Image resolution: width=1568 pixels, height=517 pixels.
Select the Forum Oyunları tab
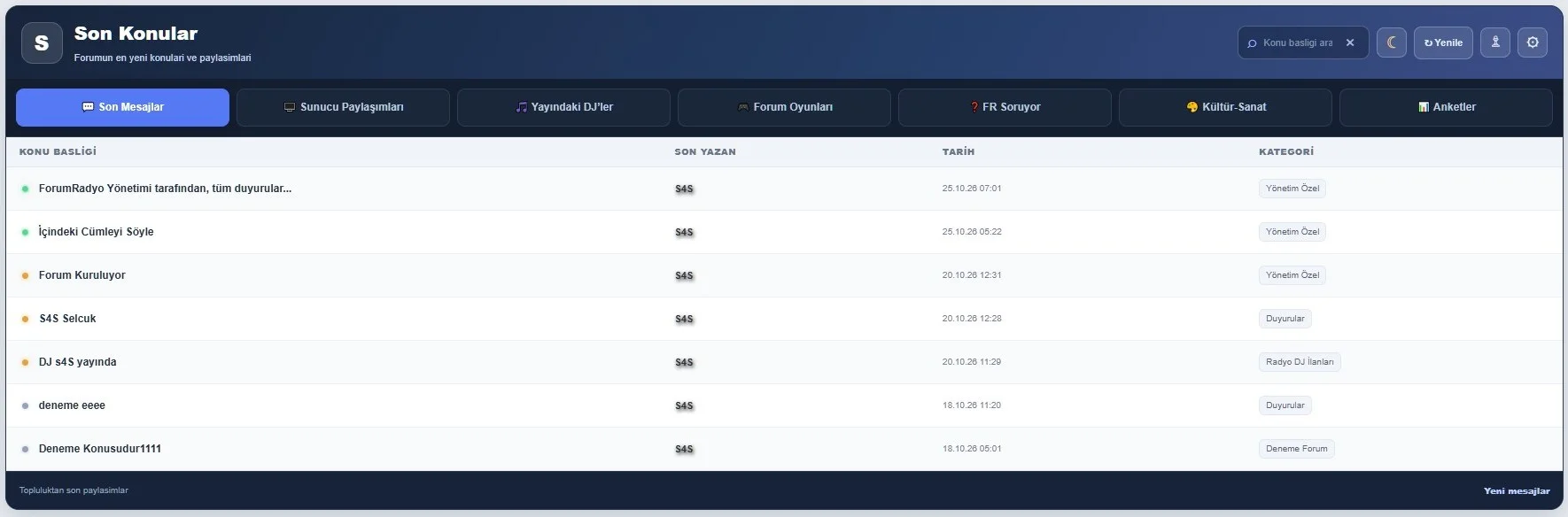click(784, 107)
